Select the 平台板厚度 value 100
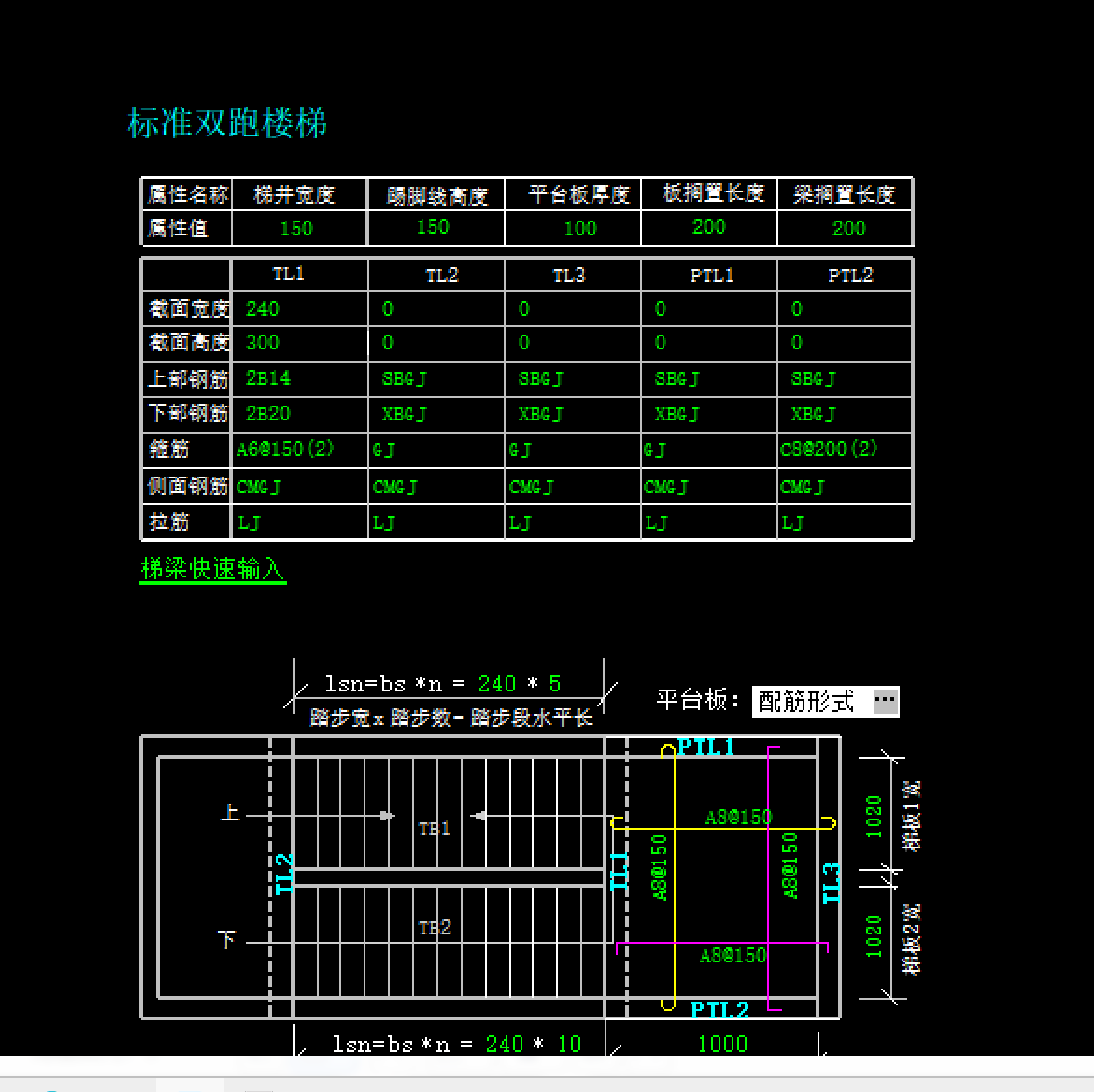 pos(580,228)
